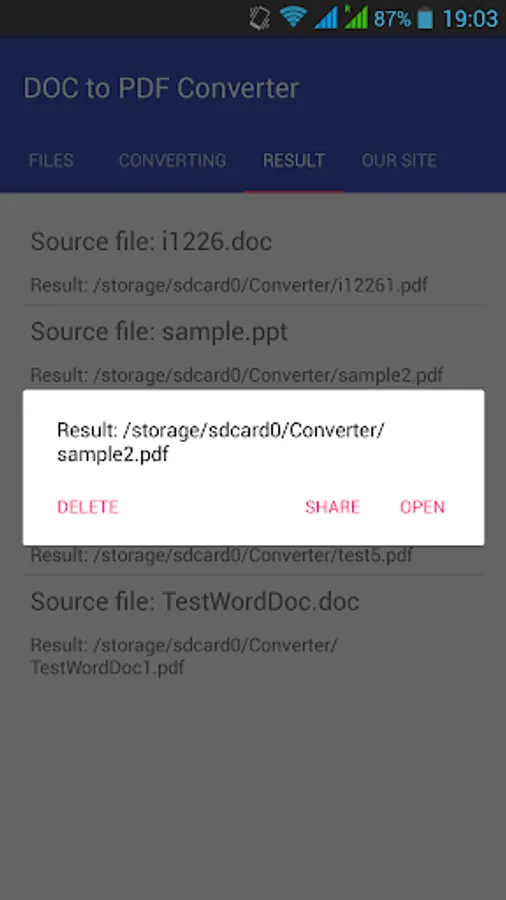Tap the dialog's sample2.pdf result path text

point(221,442)
